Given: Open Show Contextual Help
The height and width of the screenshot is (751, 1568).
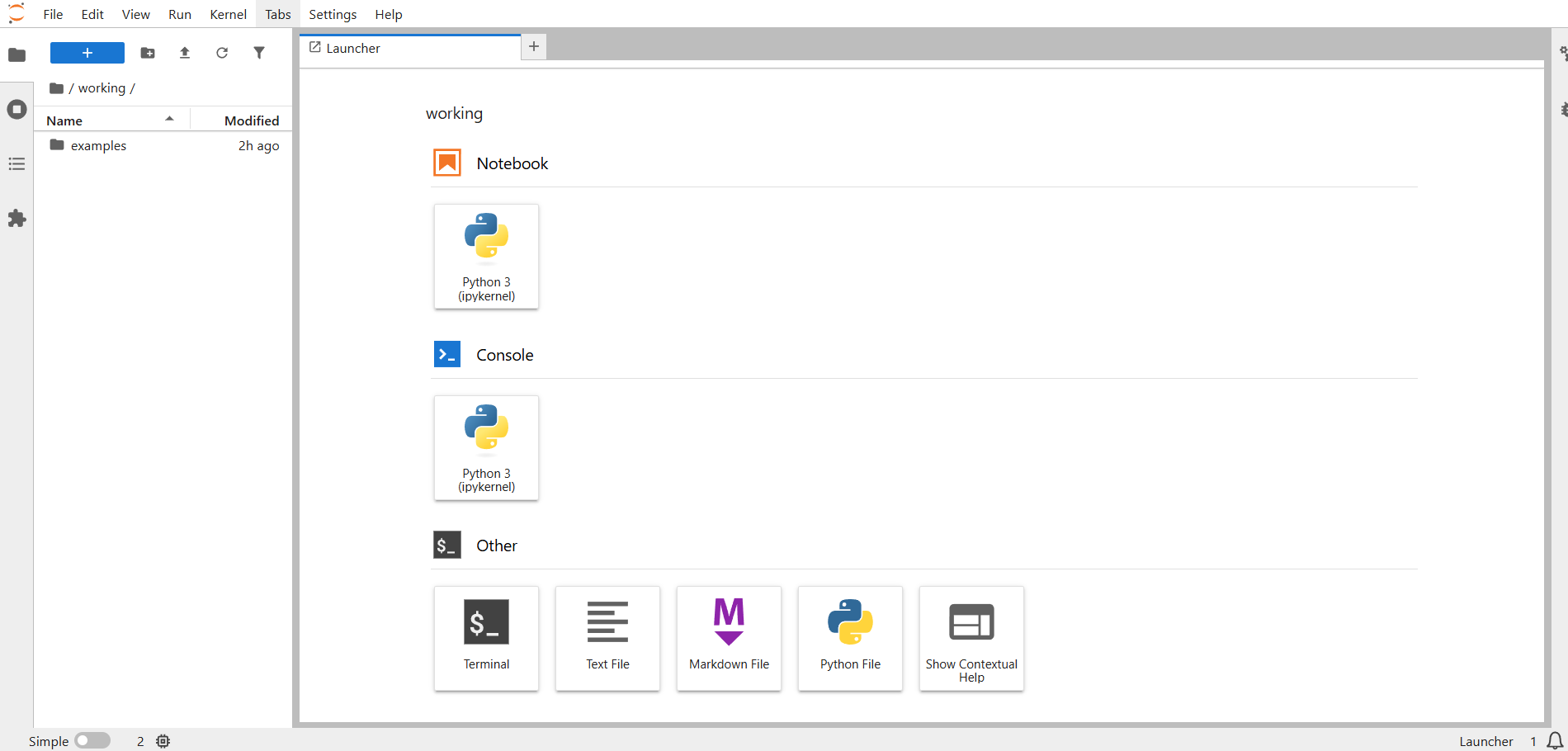Looking at the screenshot, I should [x=971, y=639].
